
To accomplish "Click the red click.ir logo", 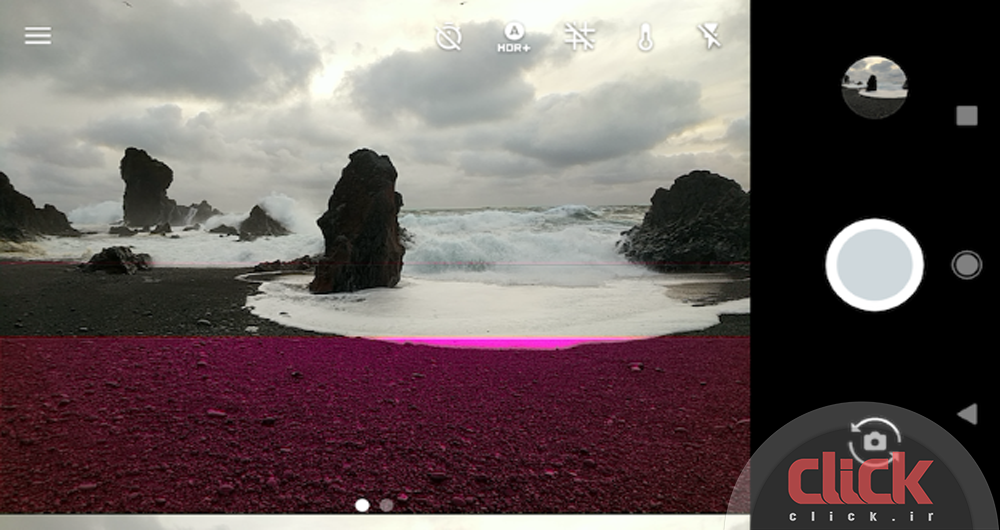I will [x=860, y=482].
